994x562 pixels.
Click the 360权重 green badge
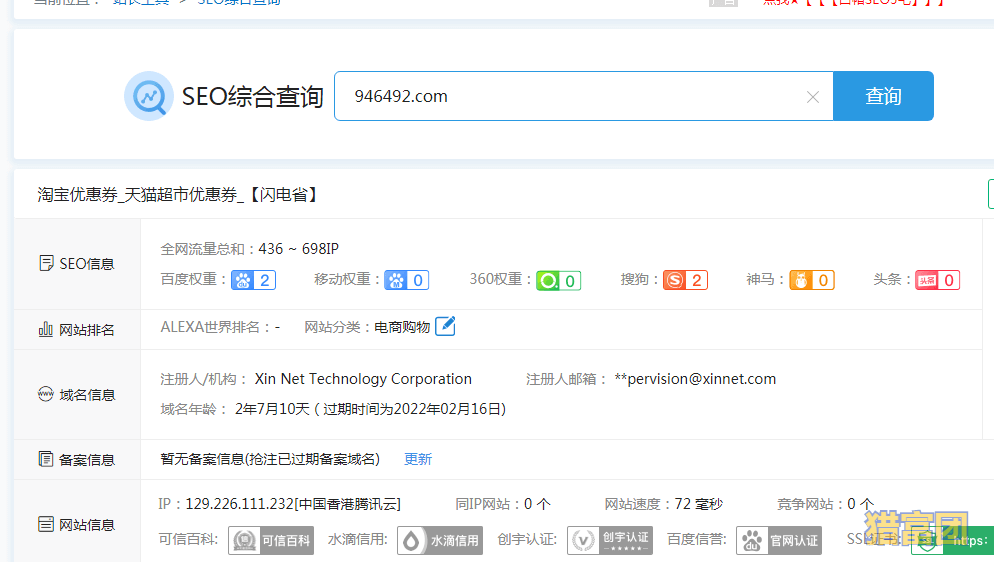pos(558,280)
